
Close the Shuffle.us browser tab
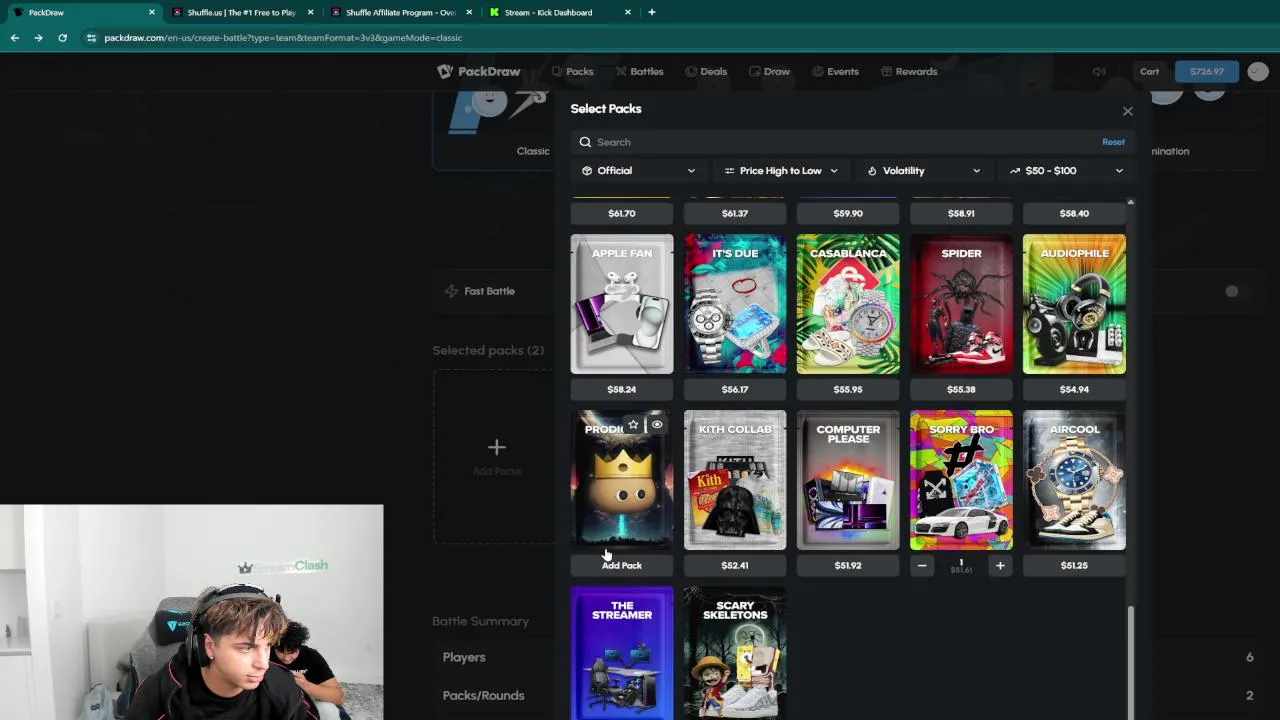(310, 12)
